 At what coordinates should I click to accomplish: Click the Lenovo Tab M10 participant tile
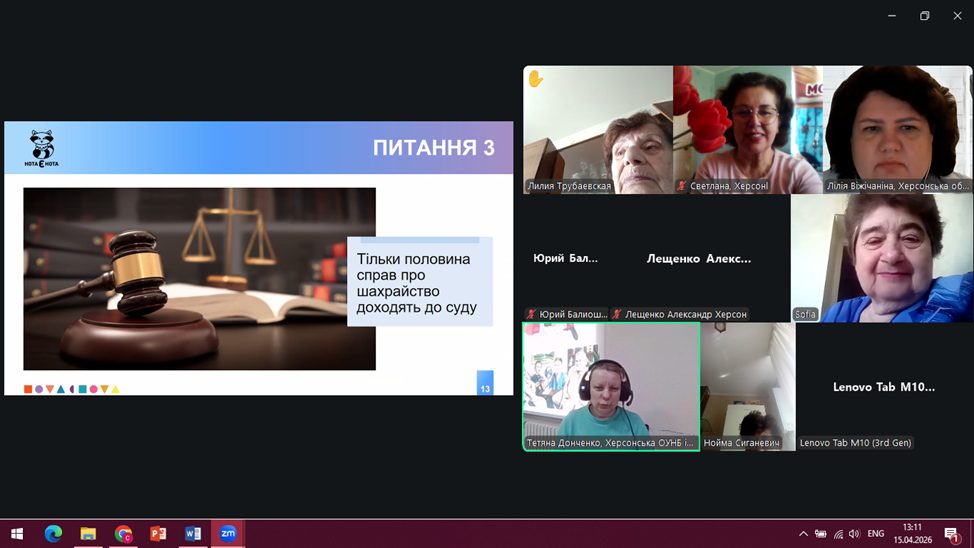(x=883, y=386)
